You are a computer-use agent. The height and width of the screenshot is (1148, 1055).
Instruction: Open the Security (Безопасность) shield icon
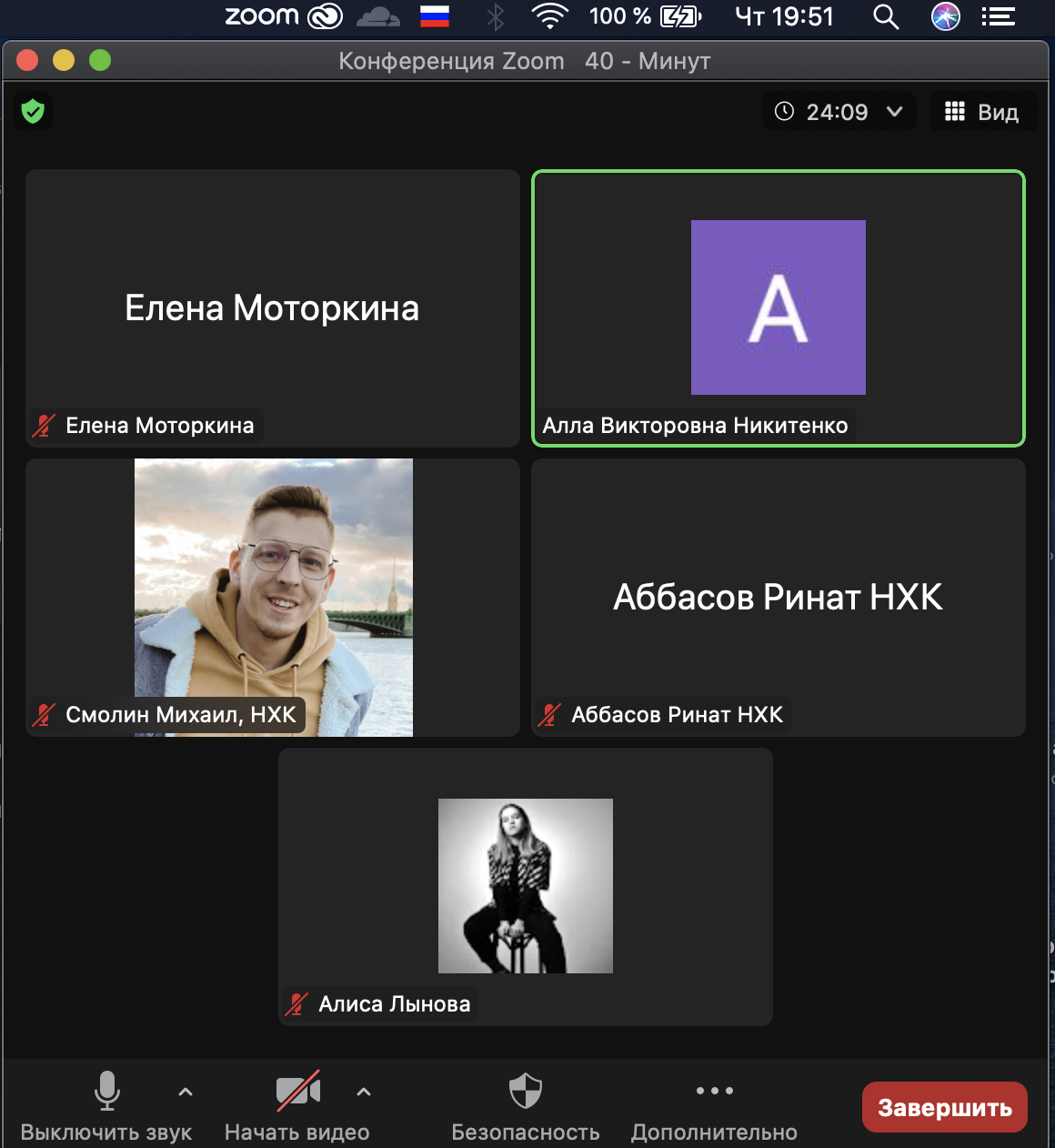point(525,1091)
